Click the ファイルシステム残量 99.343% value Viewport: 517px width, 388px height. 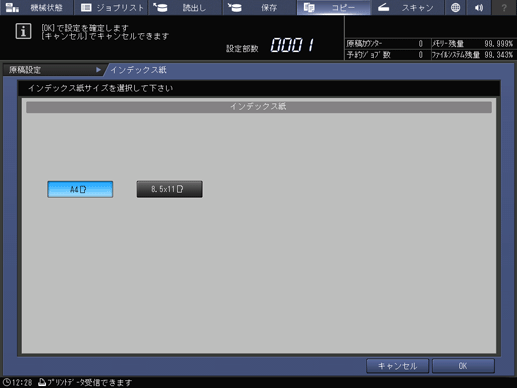pyautogui.click(x=499, y=55)
